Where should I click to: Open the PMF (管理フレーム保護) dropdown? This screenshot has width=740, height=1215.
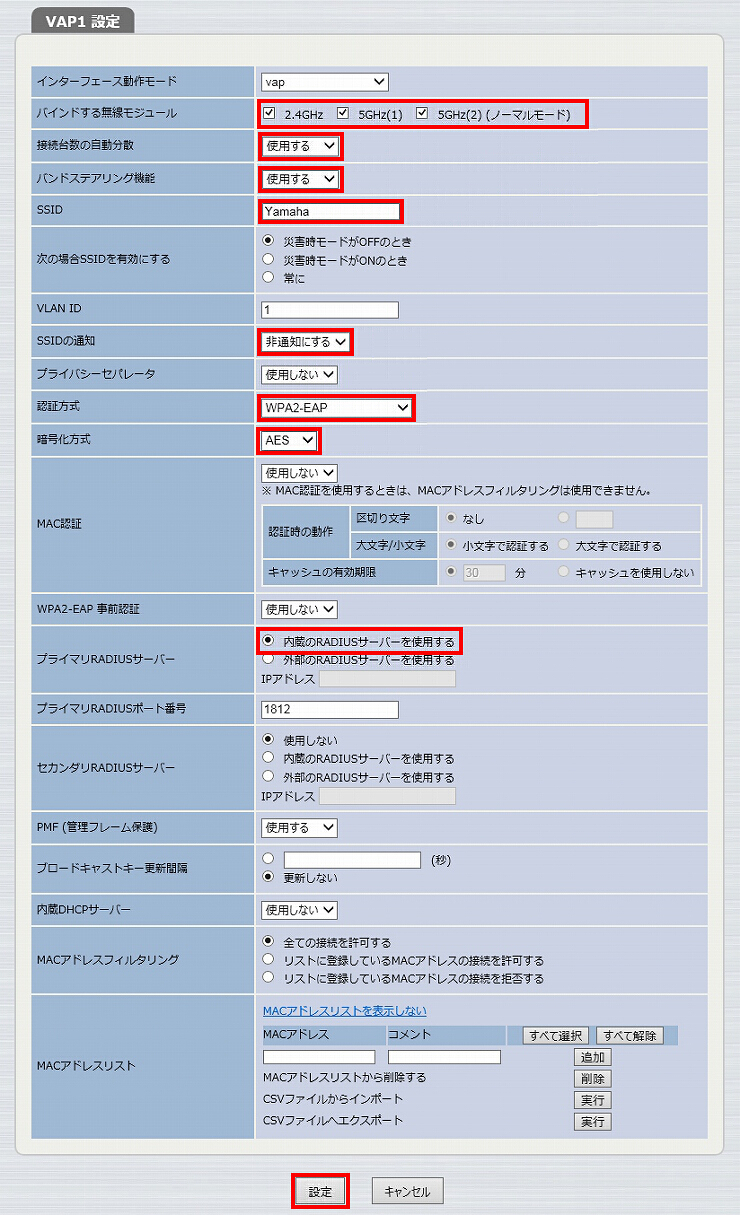tap(300, 828)
